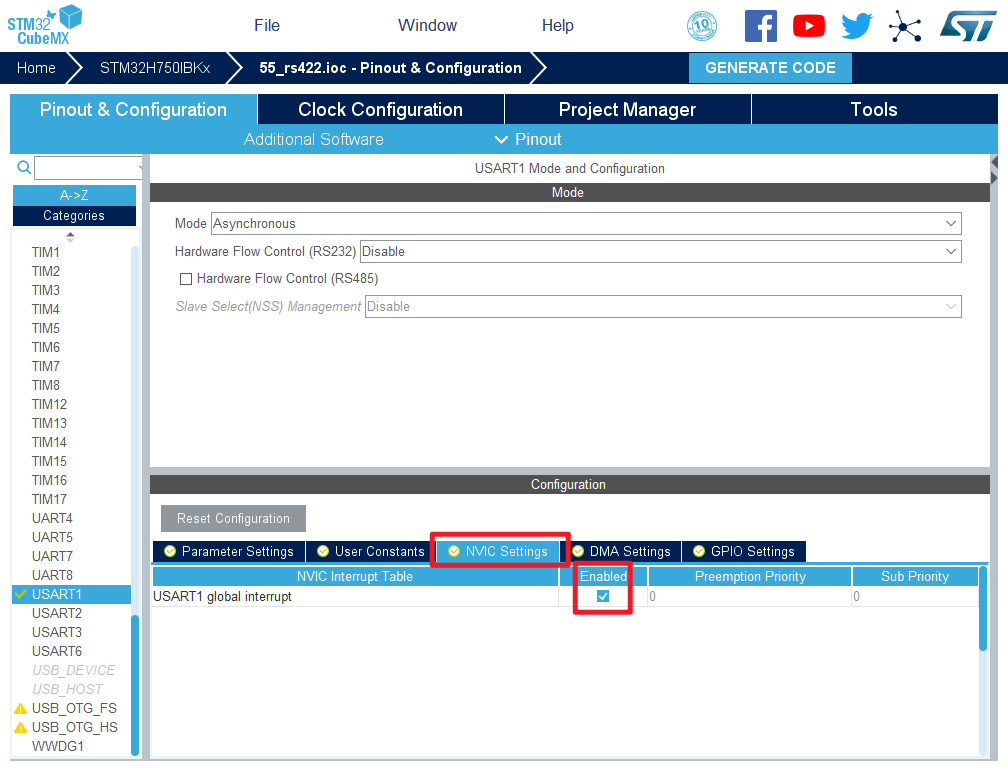Open the Twitter bird icon
This screenshot has height=771, width=1008.
856,26
